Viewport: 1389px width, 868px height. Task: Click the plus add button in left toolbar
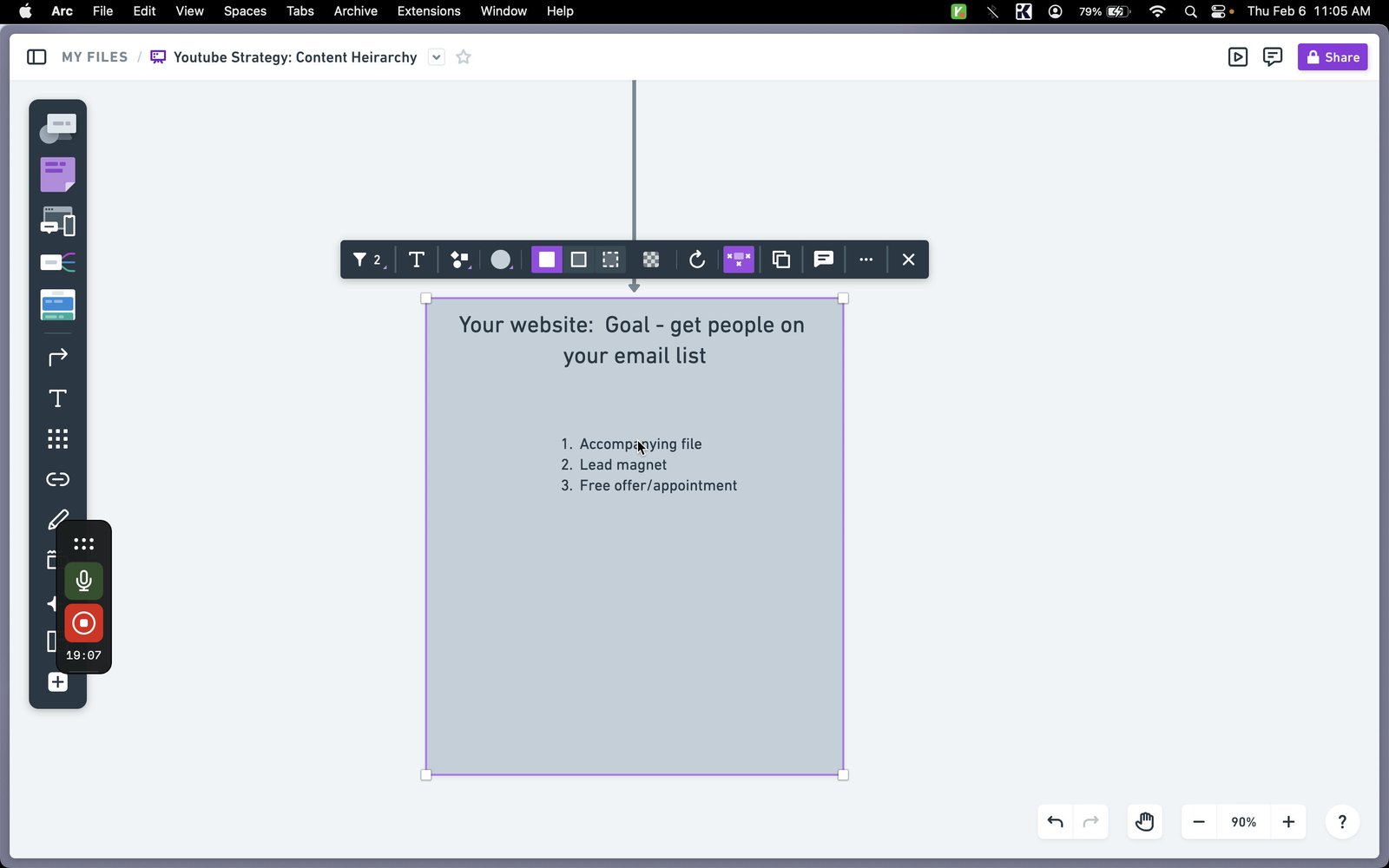(x=57, y=682)
